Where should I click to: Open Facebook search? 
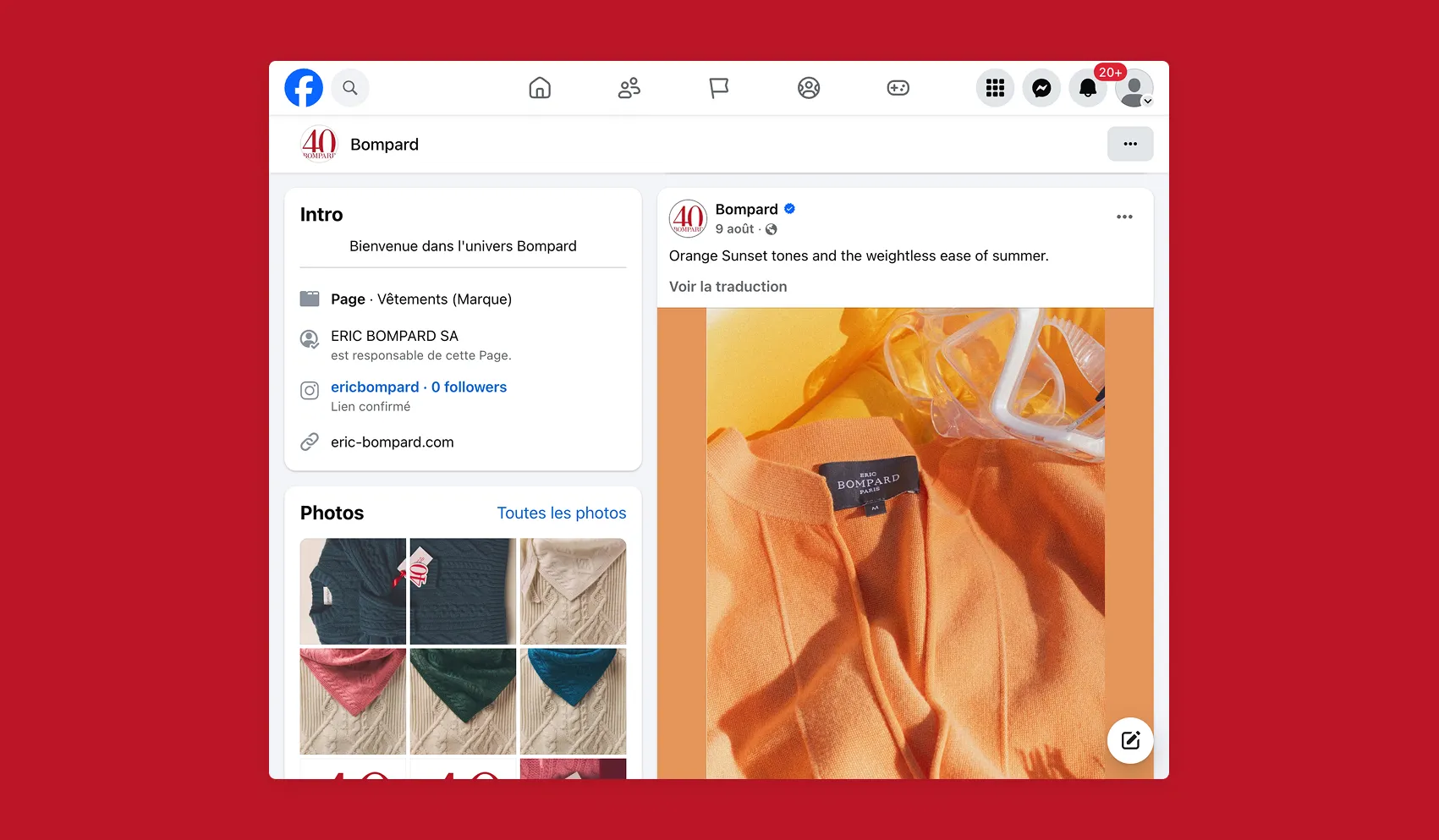click(349, 87)
